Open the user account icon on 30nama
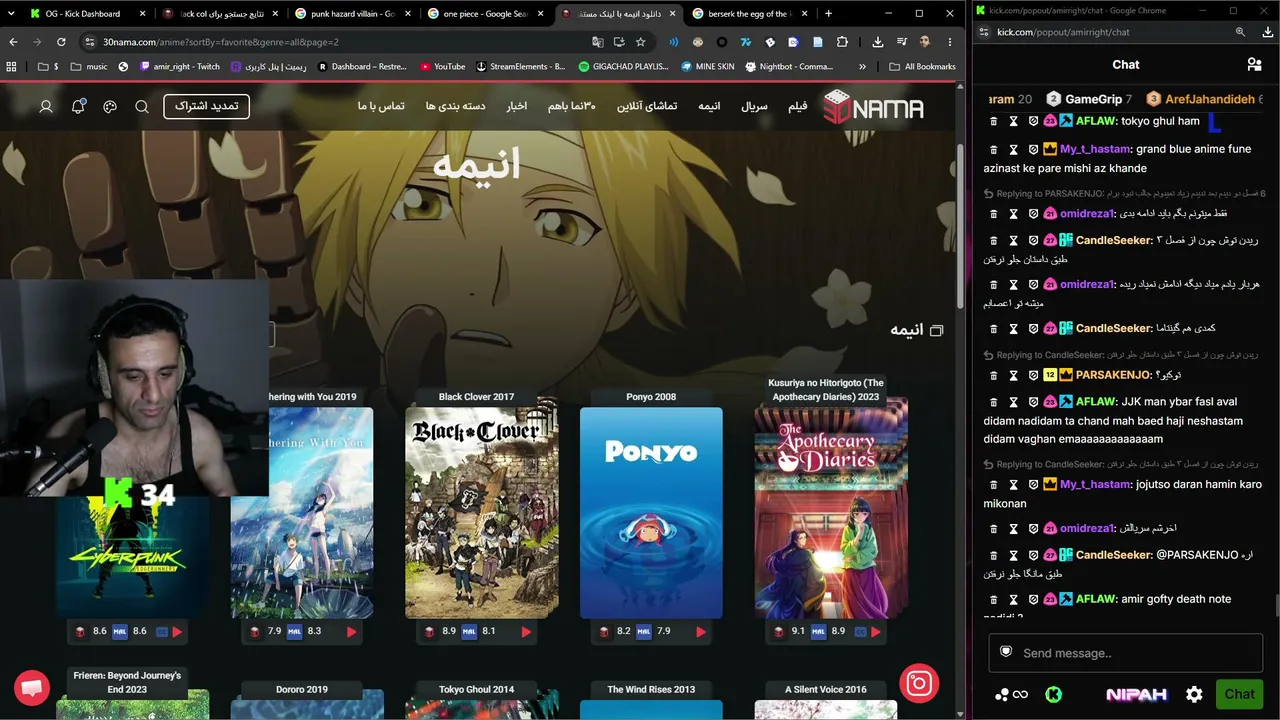The image size is (1280, 720). point(46,107)
